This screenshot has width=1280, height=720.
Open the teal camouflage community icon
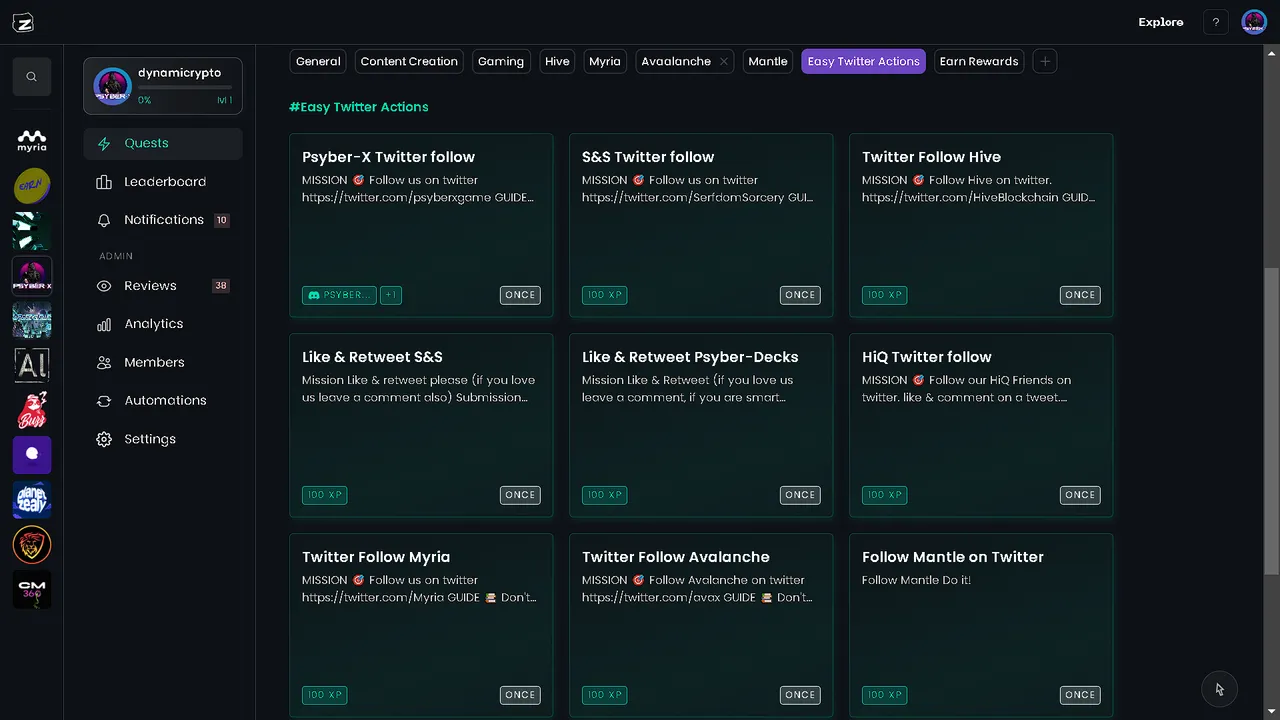click(x=32, y=230)
